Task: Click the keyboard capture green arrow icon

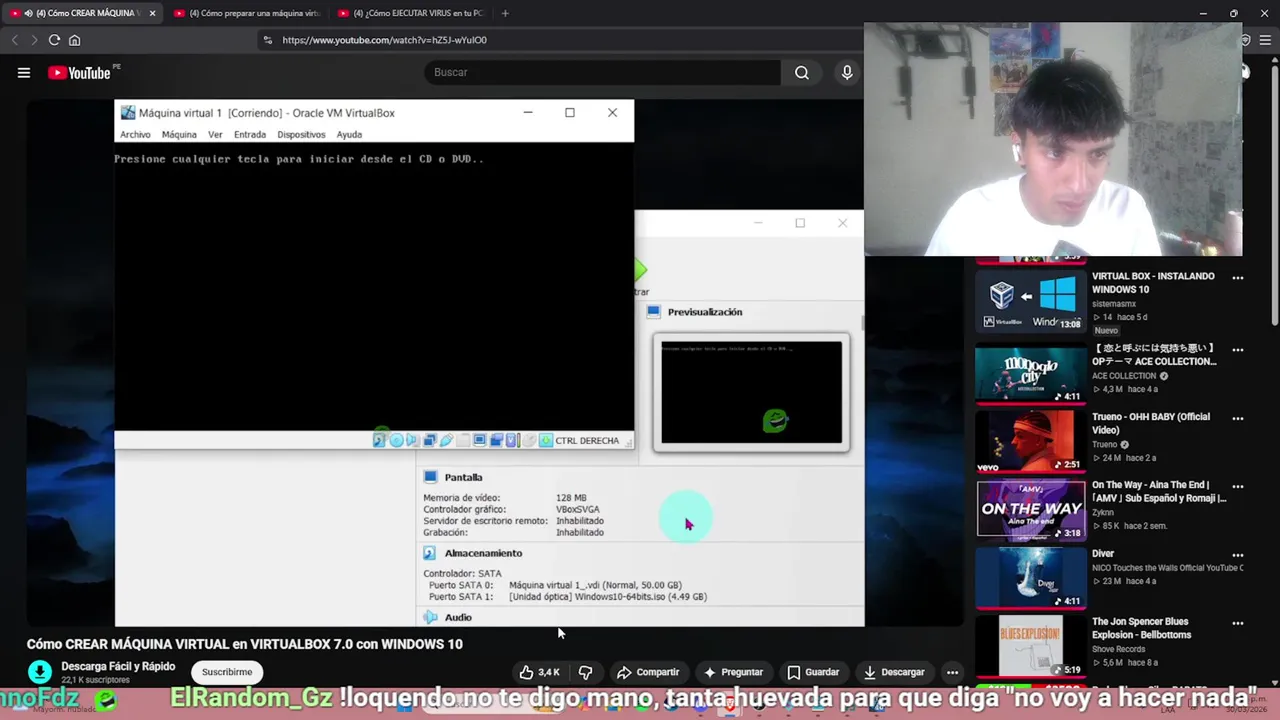Action: [x=546, y=440]
